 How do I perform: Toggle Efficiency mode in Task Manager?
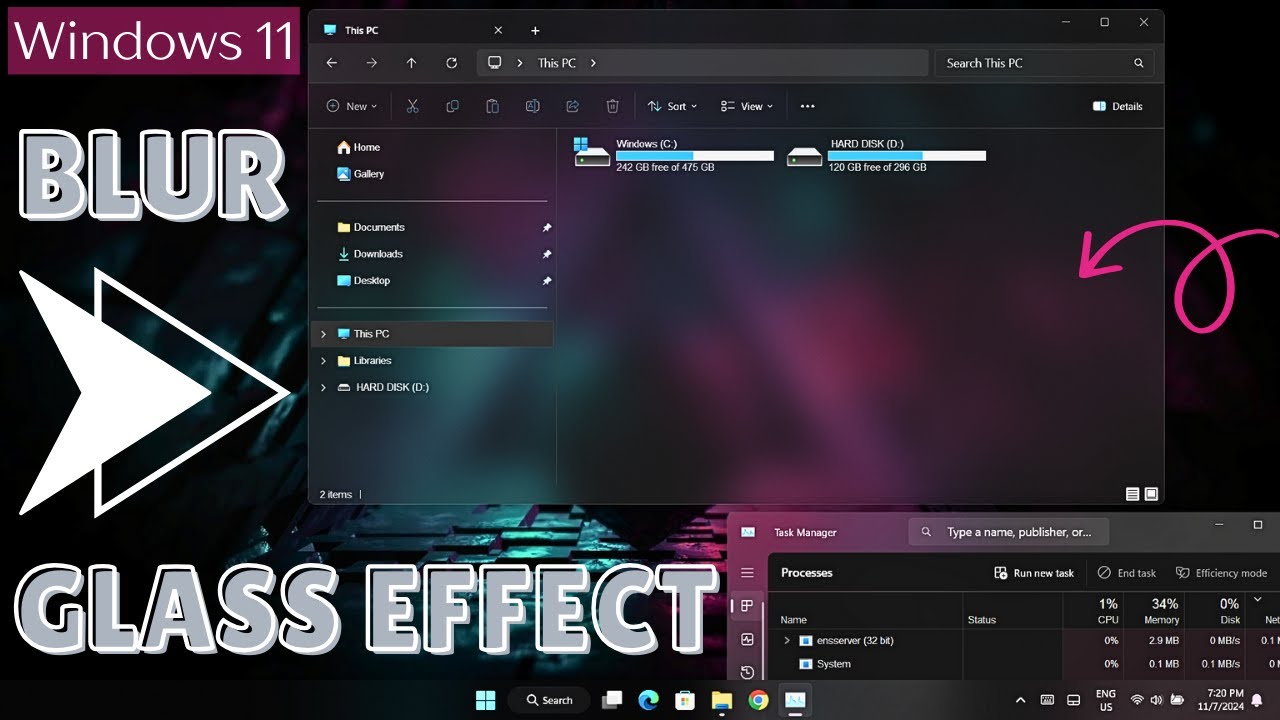(x=1221, y=573)
